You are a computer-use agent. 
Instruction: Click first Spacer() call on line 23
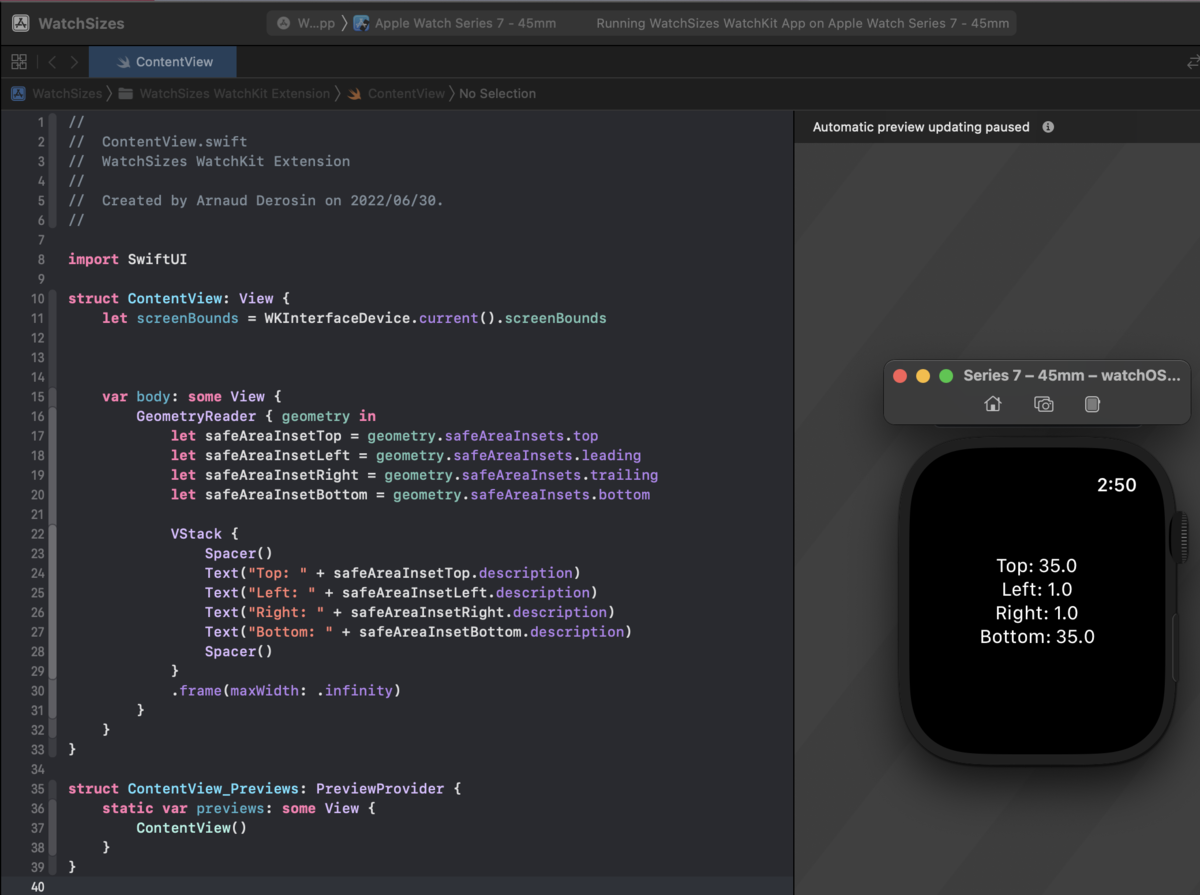click(238, 553)
